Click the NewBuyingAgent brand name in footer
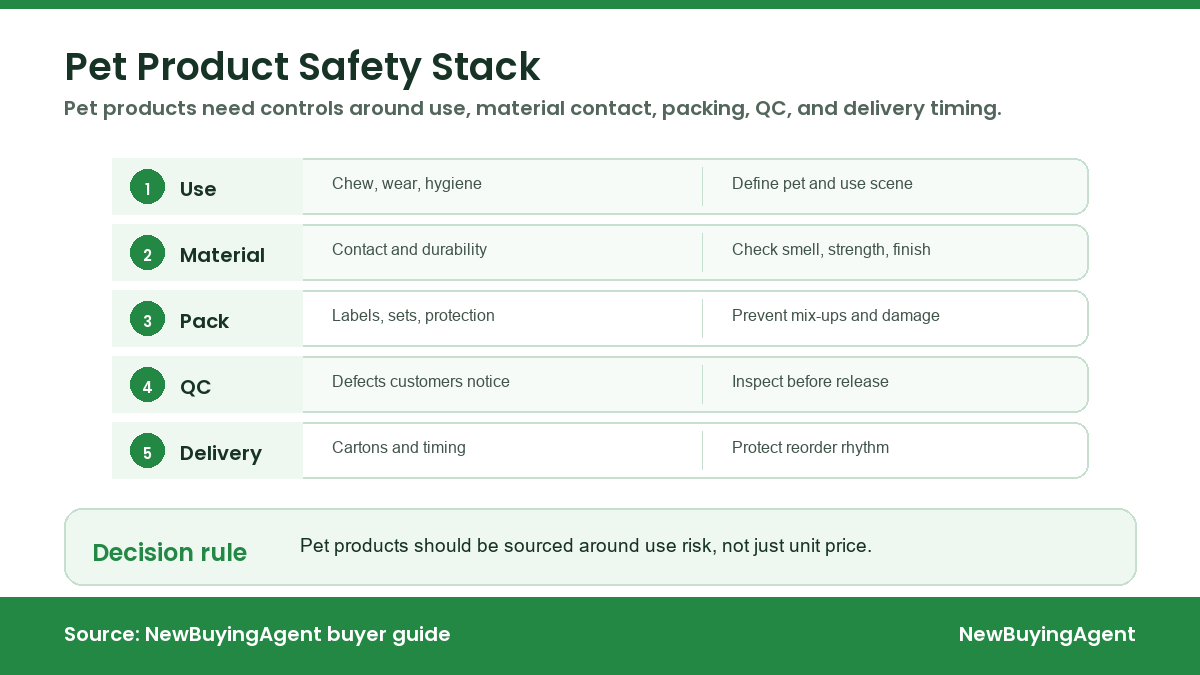 click(x=1047, y=634)
